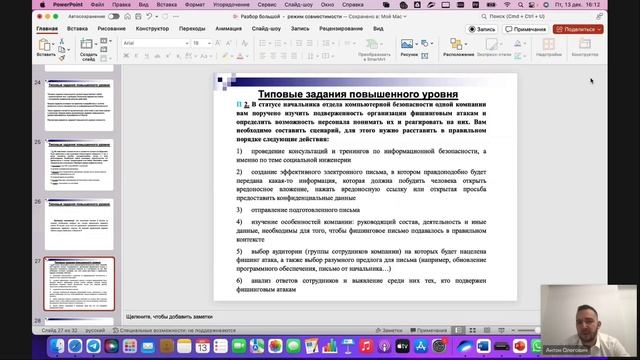This screenshot has height=360, width=640.
Task: Select the slide 25 thumbnail
Action: tap(79, 164)
